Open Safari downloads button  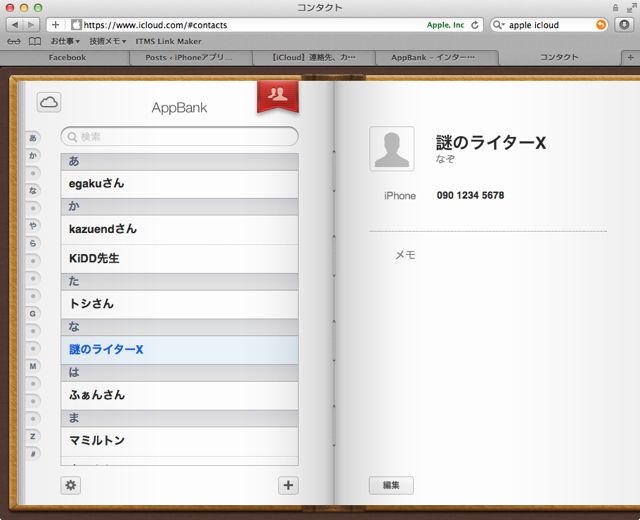(624, 25)
